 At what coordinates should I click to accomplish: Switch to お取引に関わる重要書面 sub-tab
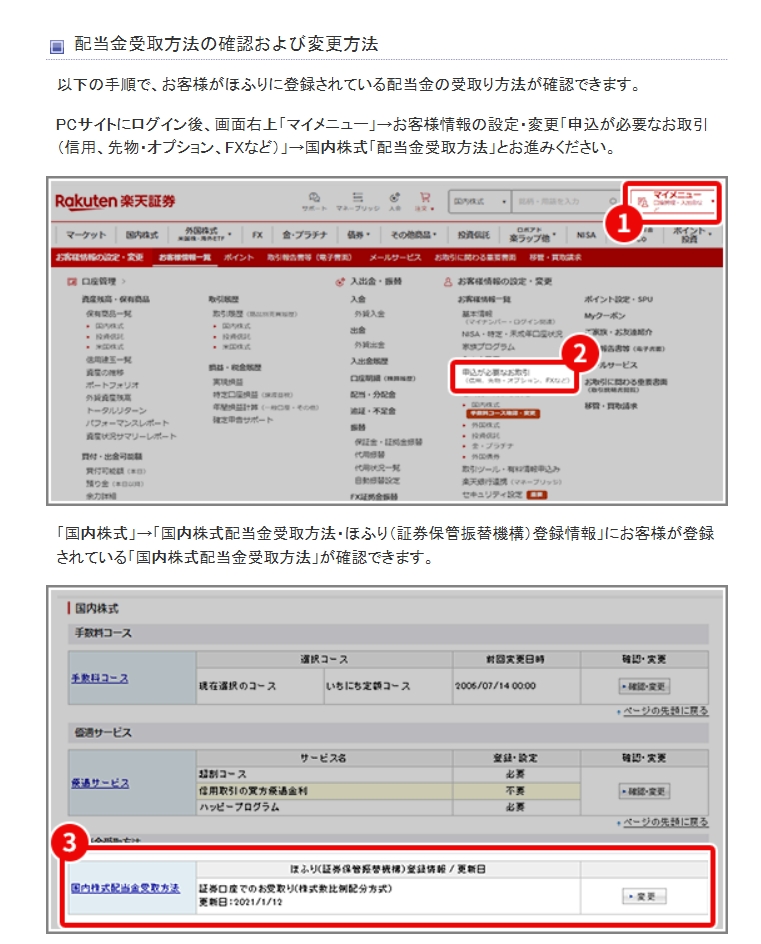pos(475,258)
